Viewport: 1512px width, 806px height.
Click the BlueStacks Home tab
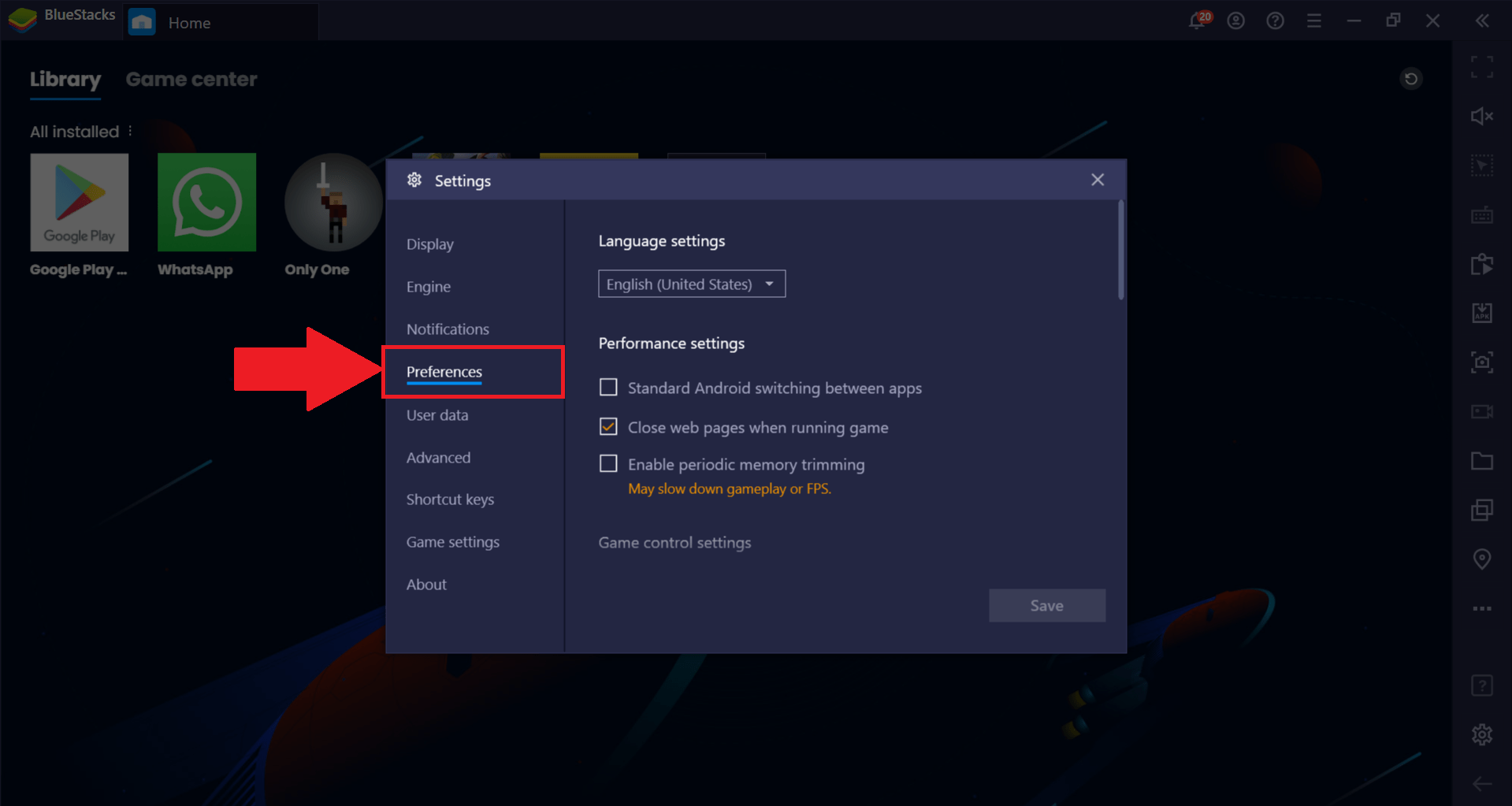pyautogui.click(x=221, y=23)
